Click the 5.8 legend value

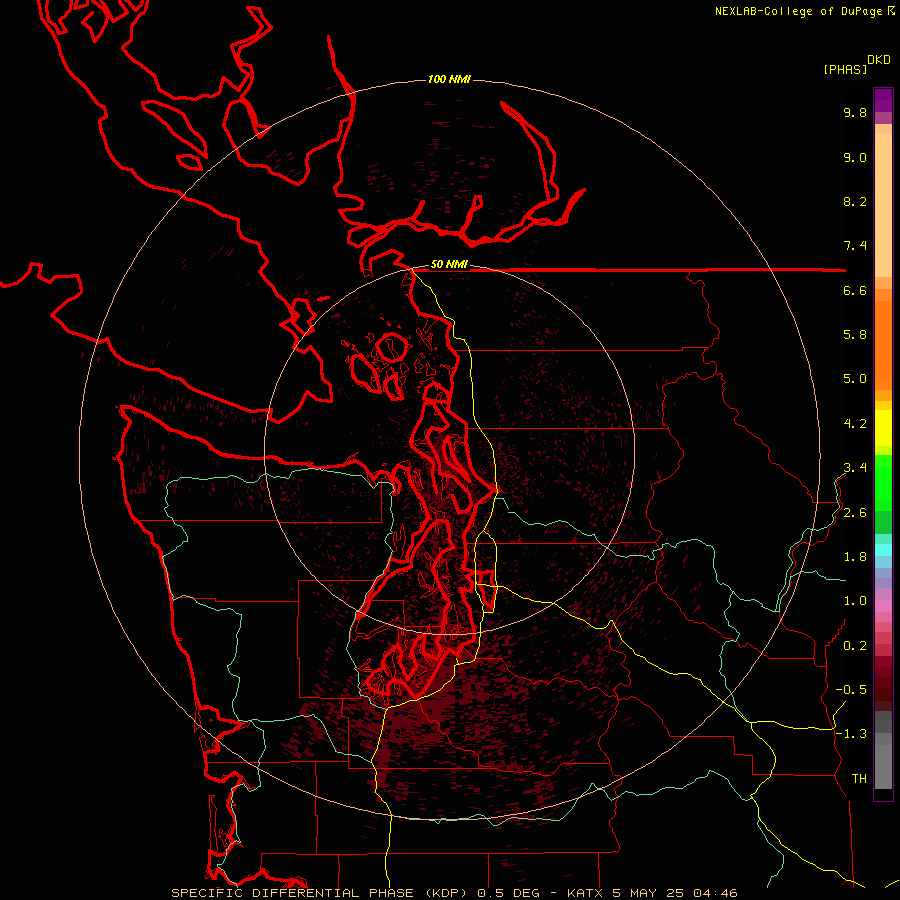click(x=855, y=335)
